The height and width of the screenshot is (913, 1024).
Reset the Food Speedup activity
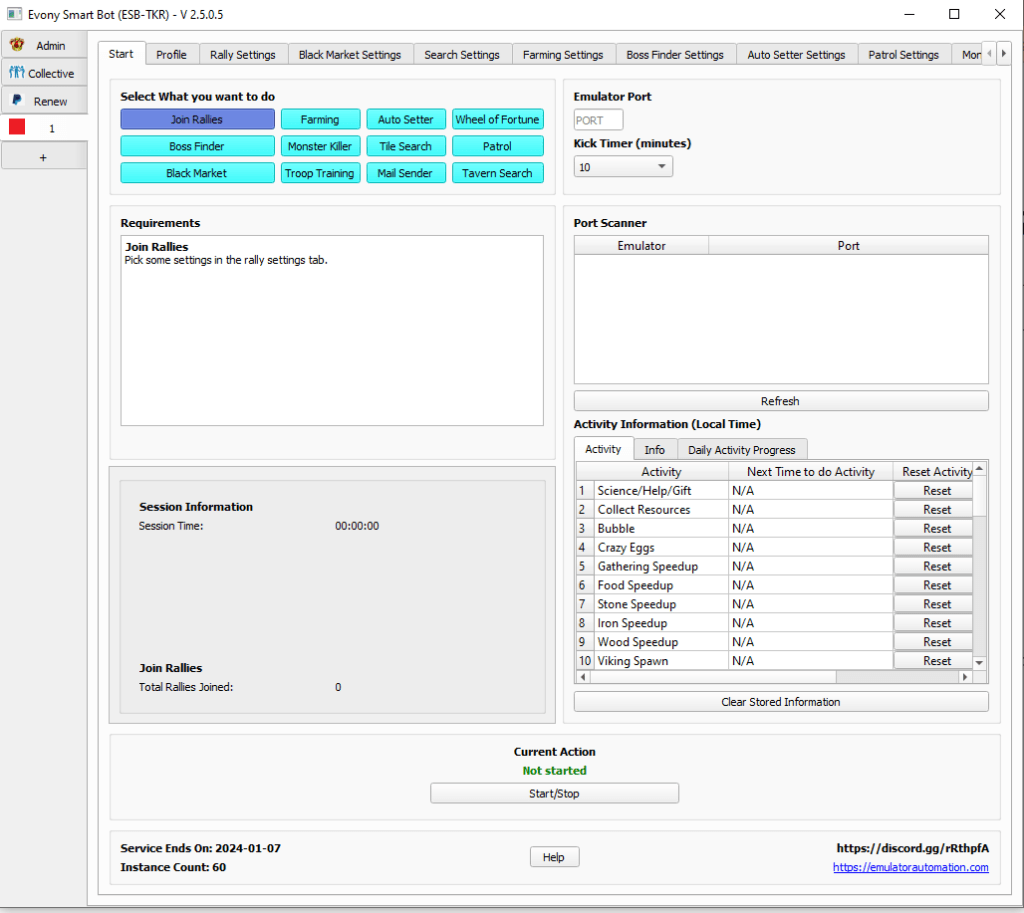point(934,585)
